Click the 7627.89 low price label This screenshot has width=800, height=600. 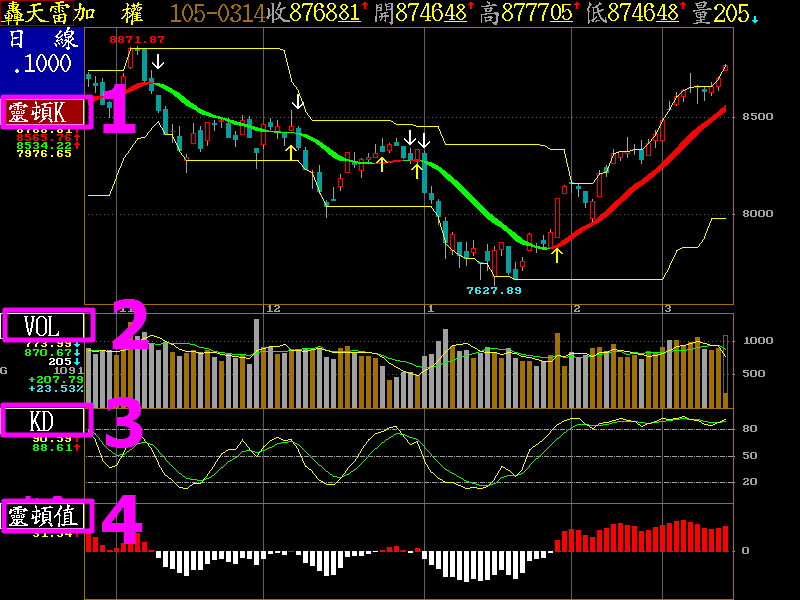(x=494, y=290)
